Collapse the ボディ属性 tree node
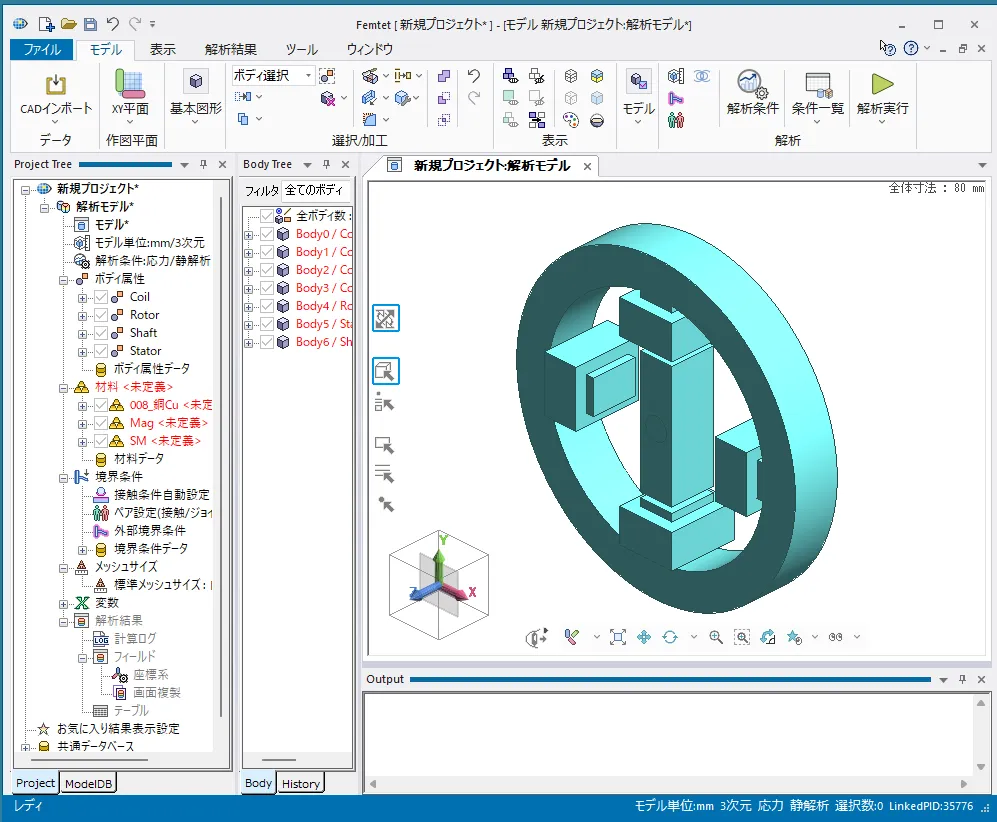This screenshot has height=822, width=997. pos(63,280)
